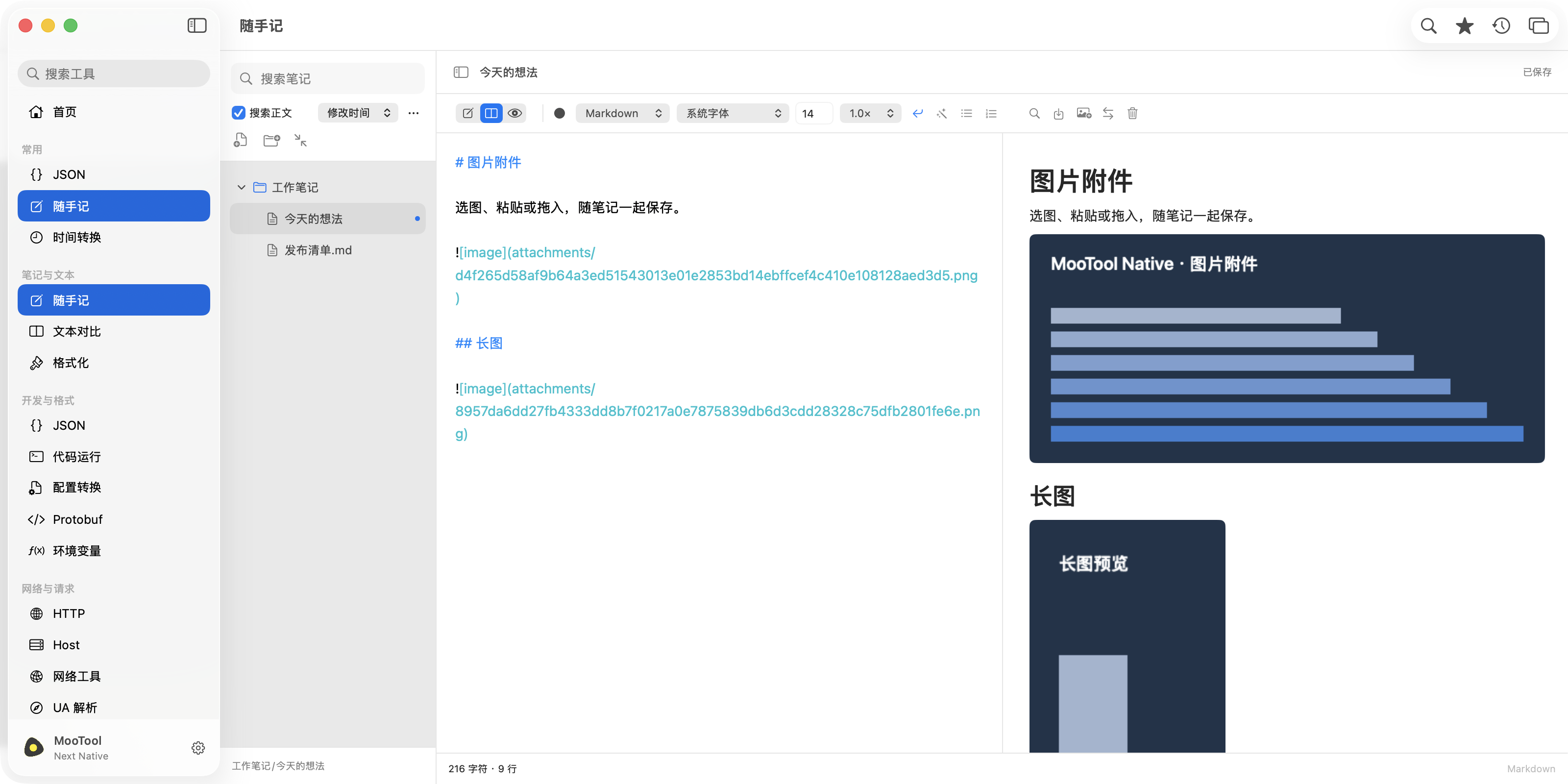Switch to preview-only mode eye icon

pos(515,113)
